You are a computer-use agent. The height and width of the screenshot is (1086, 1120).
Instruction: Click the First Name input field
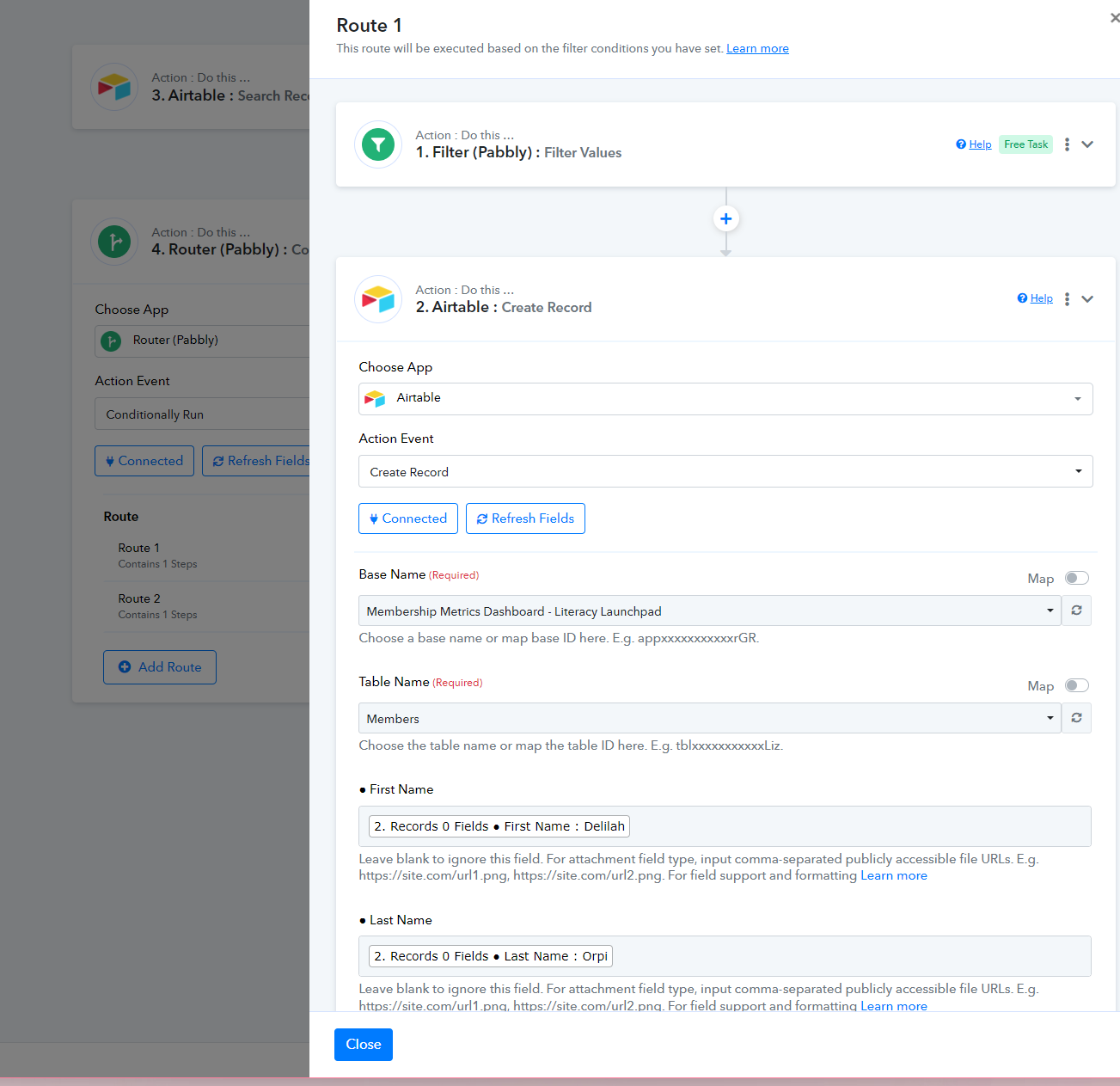(x=725, y=826)
